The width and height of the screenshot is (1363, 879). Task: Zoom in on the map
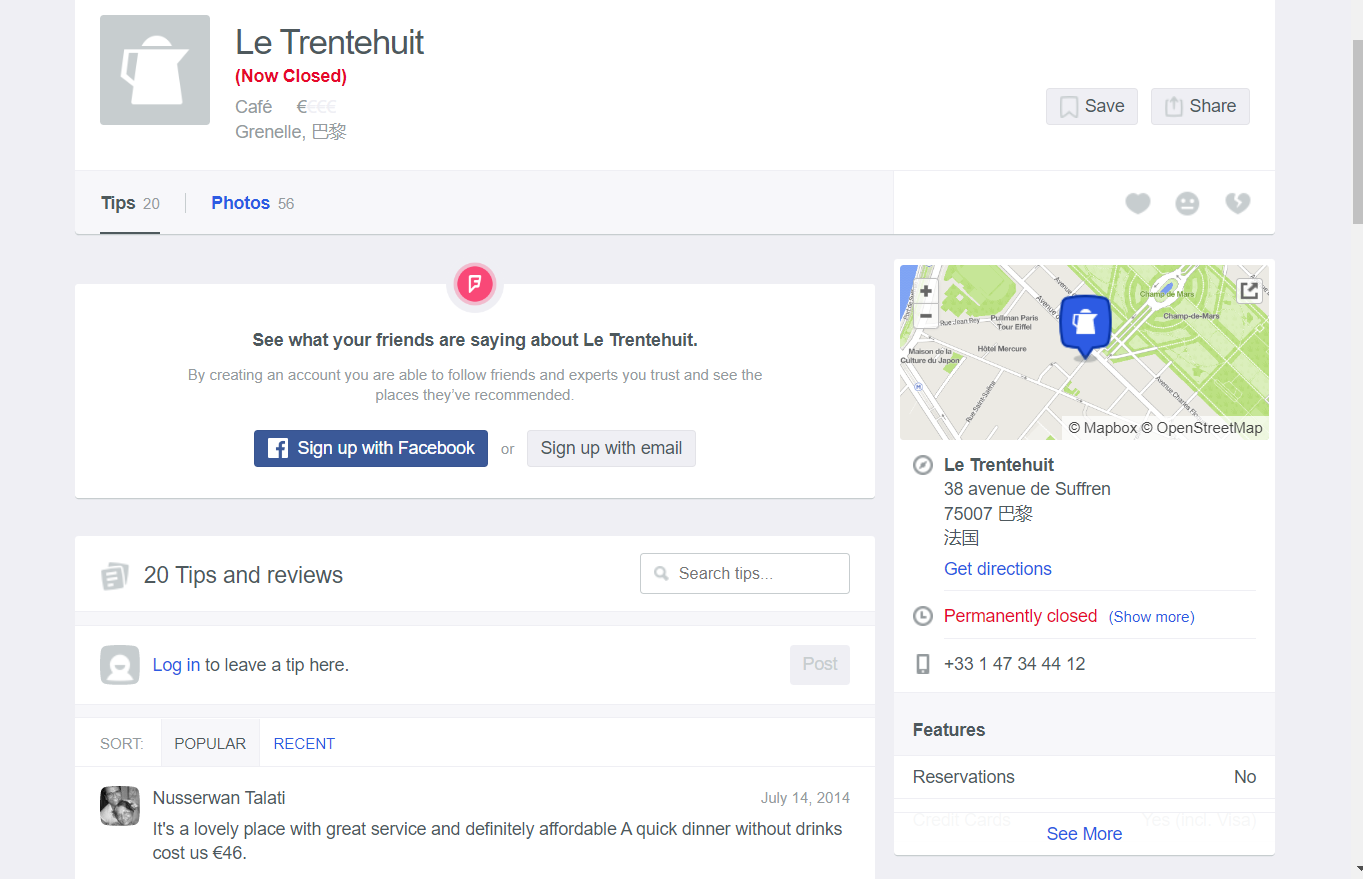[x=926, y=291]
